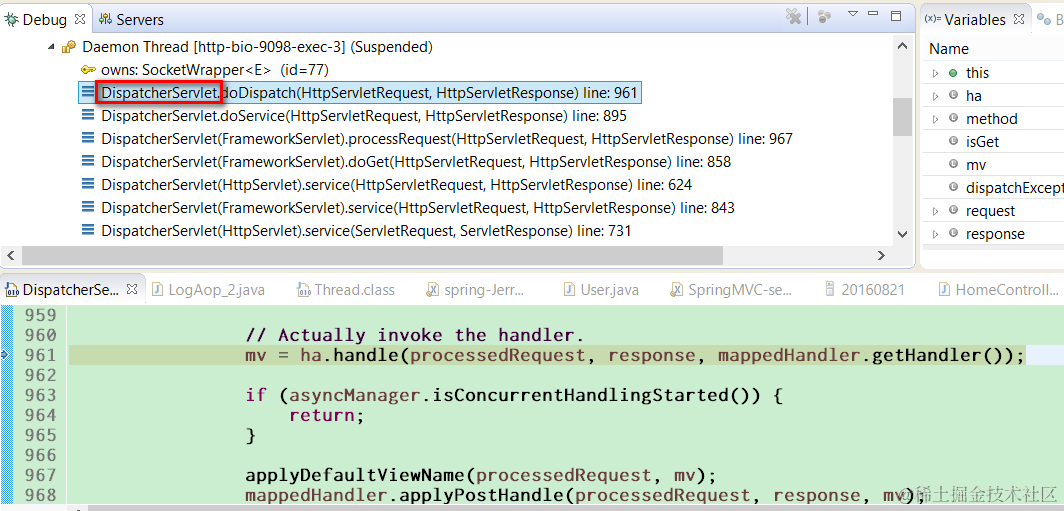
Task: Select the 'method' variable name
Action: coord(992,119)
